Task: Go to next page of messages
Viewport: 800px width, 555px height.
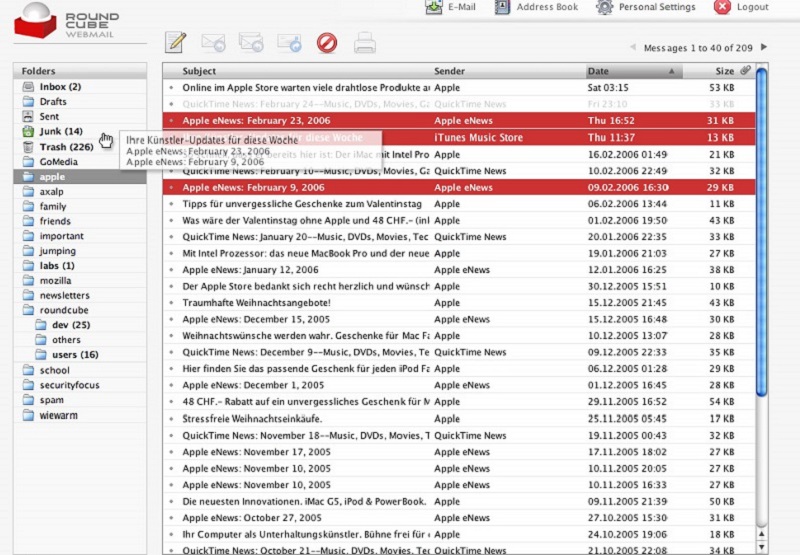Action: tap(764, 47)
